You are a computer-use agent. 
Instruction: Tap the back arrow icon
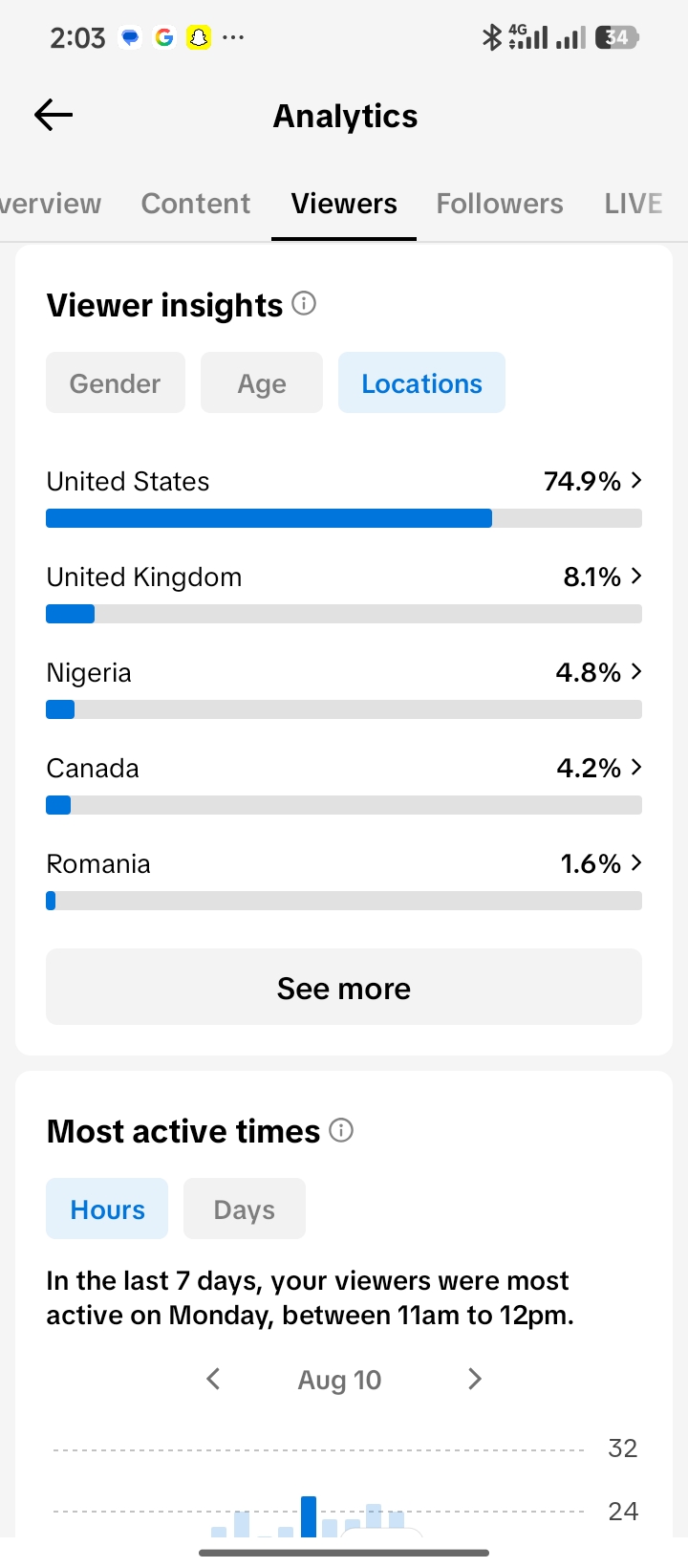pyautogui.click(x=54, y=116)
